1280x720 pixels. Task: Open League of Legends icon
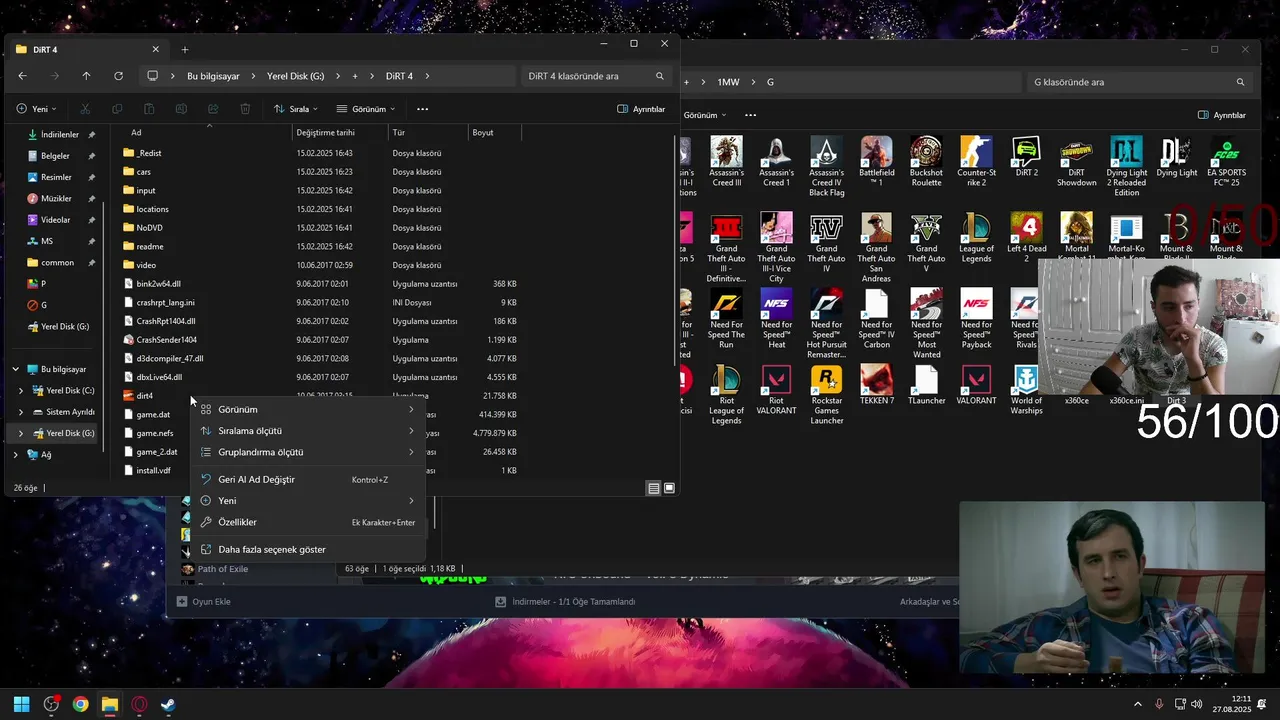point(976,237)
